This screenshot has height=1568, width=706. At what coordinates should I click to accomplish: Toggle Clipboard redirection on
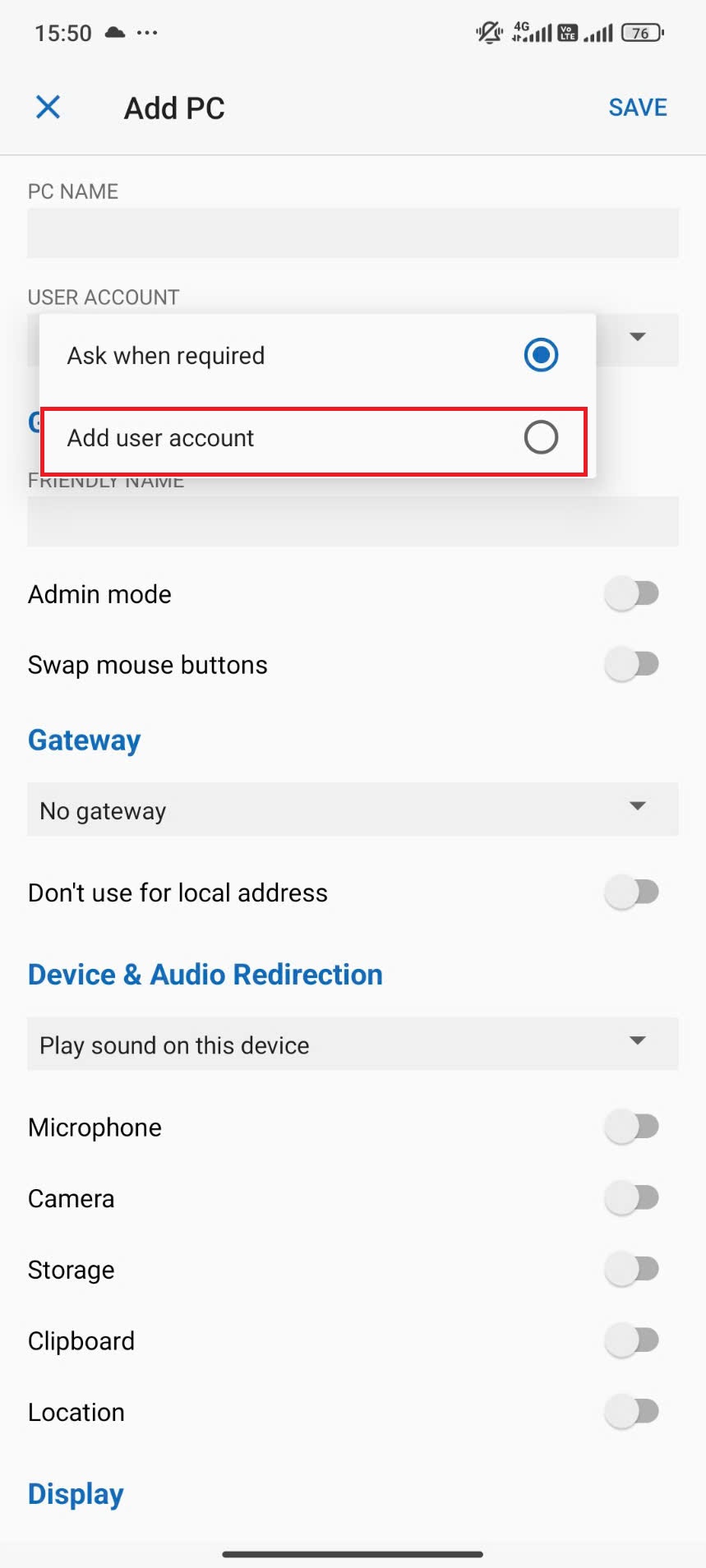(x=632, y=1340)
